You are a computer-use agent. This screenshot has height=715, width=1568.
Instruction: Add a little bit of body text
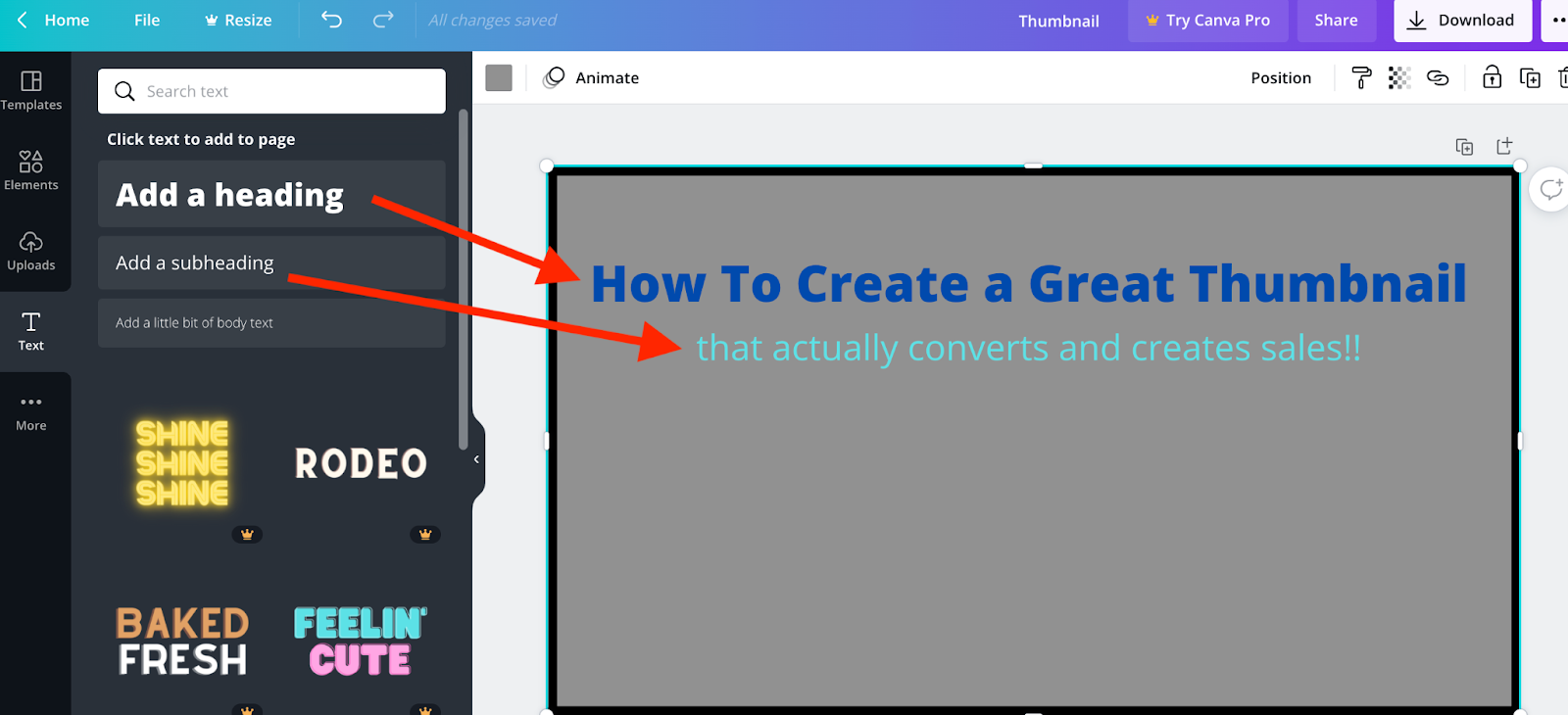[x=271, y=322]
